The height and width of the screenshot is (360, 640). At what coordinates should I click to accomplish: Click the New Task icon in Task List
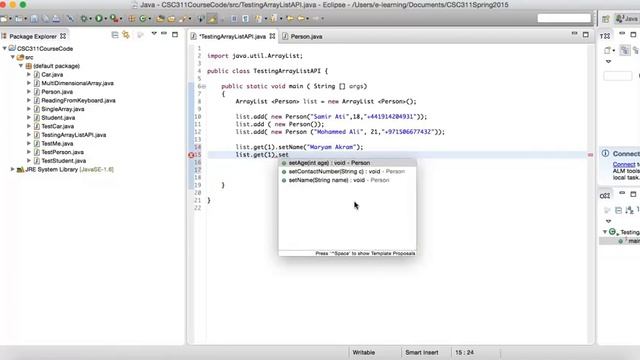(608, 50)
